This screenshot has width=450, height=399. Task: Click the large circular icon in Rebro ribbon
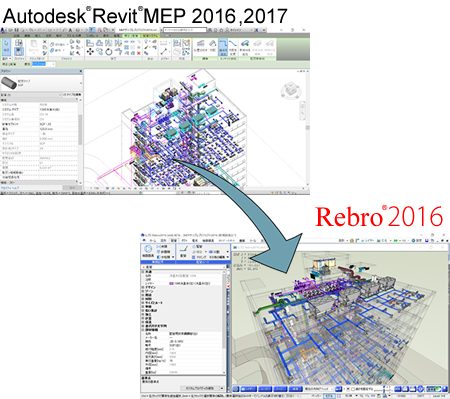[x=148, y=249]
